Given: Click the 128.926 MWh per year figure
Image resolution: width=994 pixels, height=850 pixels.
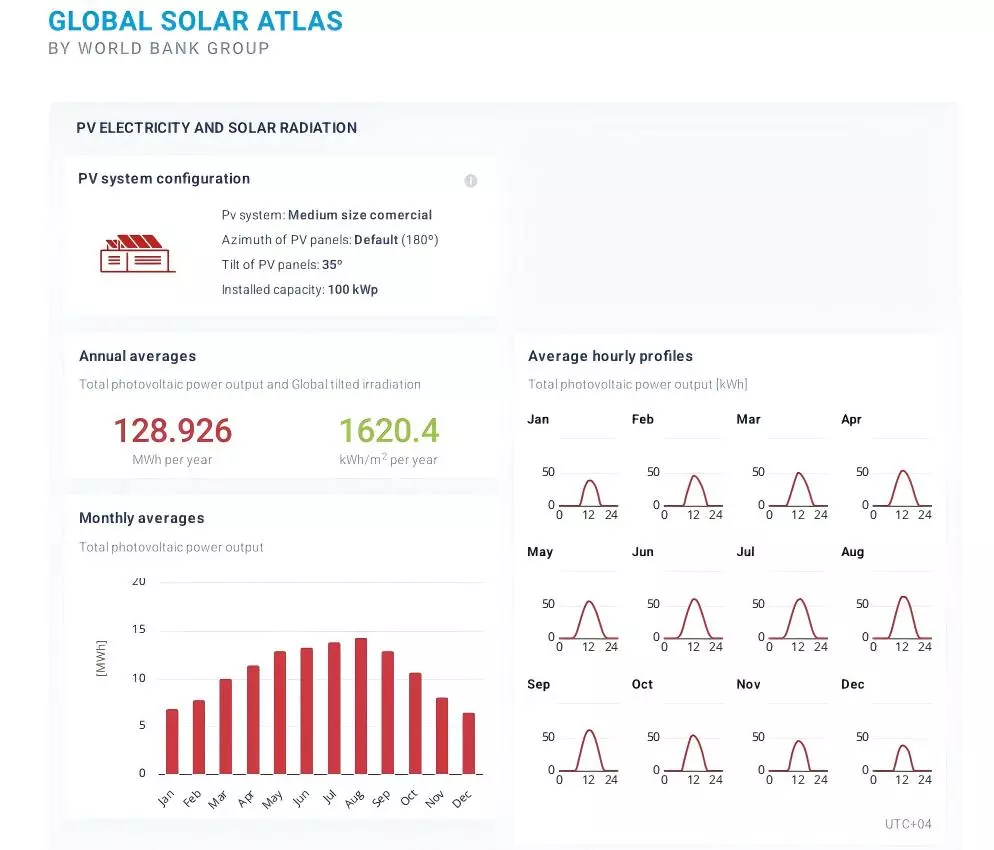Looking at the screenshot, I should (172, 431).
